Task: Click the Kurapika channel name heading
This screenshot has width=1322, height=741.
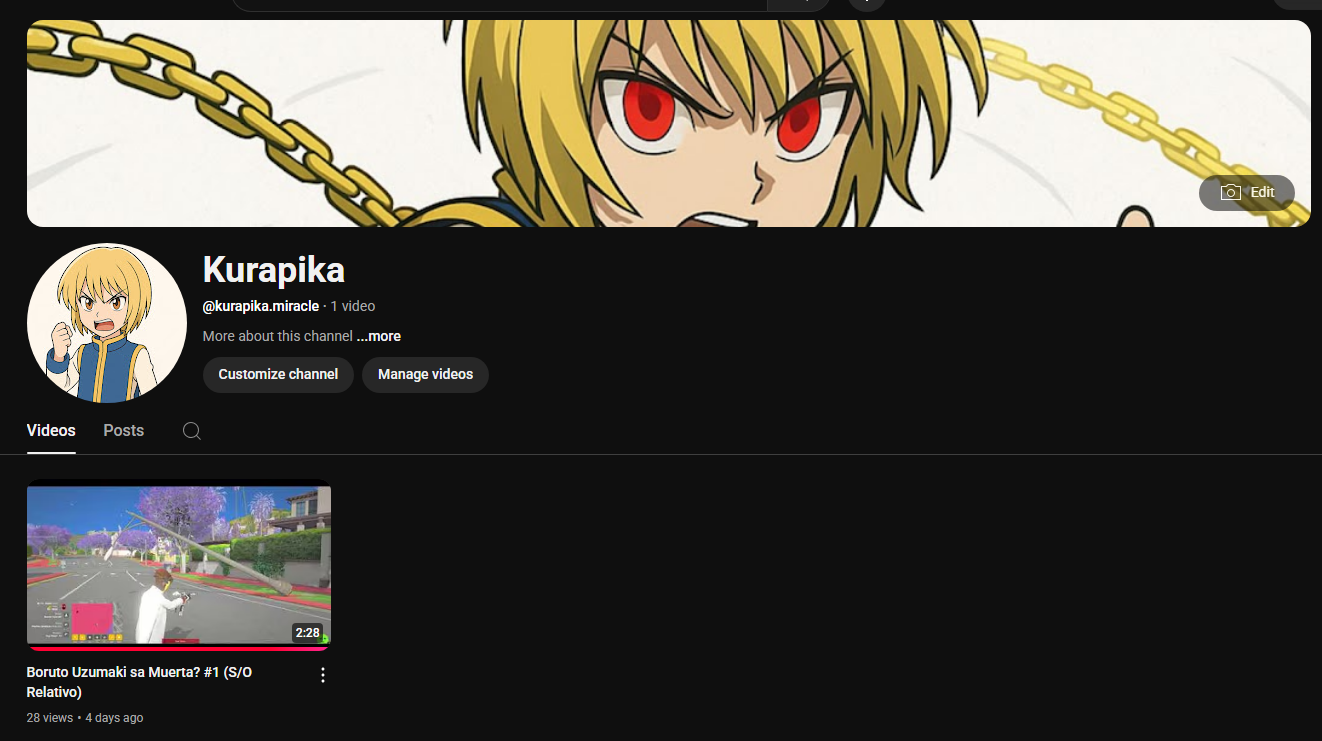Action: pos(274,270)
